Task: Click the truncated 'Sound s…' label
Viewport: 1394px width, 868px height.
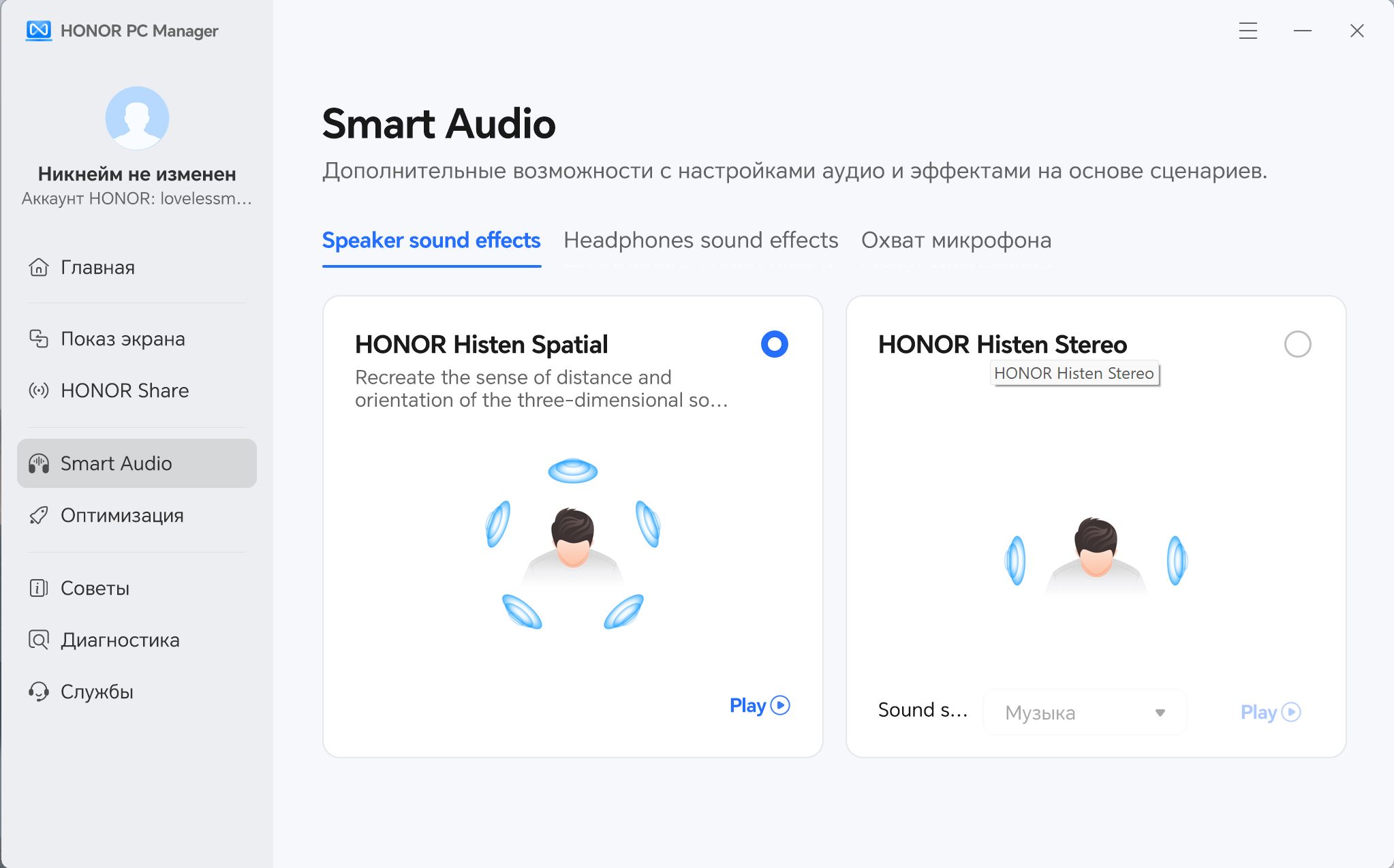Action: (923, 710)
